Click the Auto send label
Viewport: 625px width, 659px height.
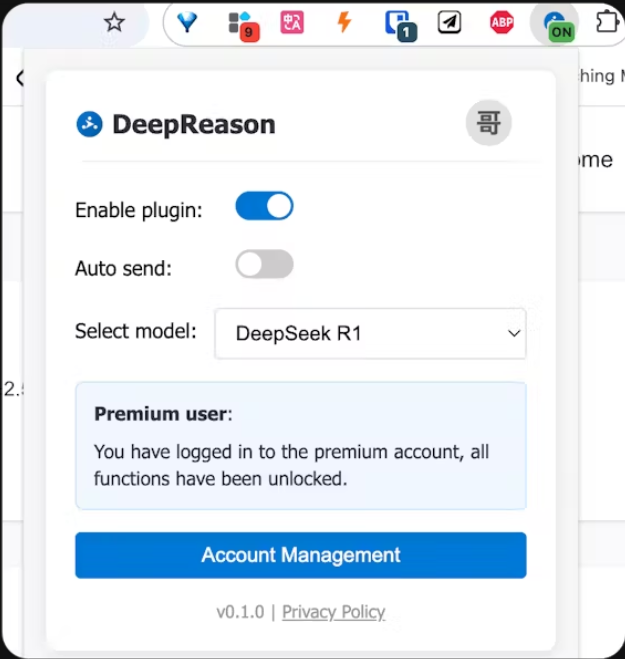coord(124,268)
